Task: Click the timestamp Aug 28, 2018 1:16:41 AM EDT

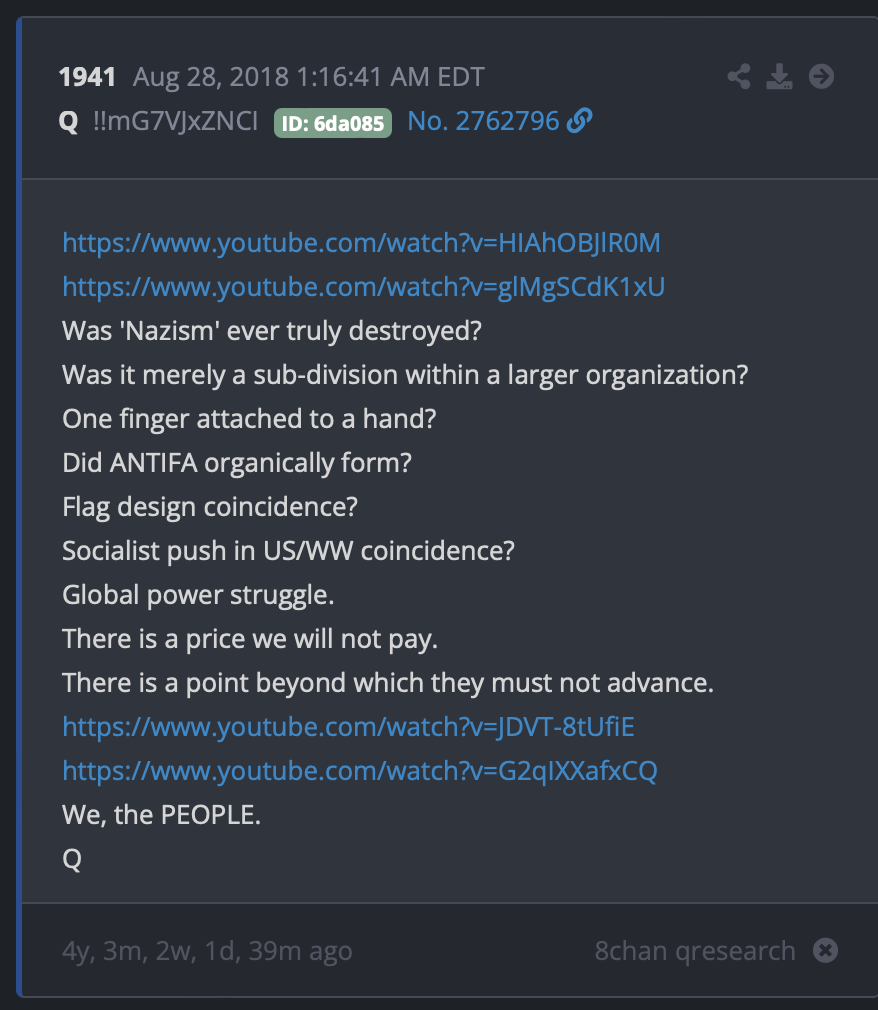Action: click(309, 77)
